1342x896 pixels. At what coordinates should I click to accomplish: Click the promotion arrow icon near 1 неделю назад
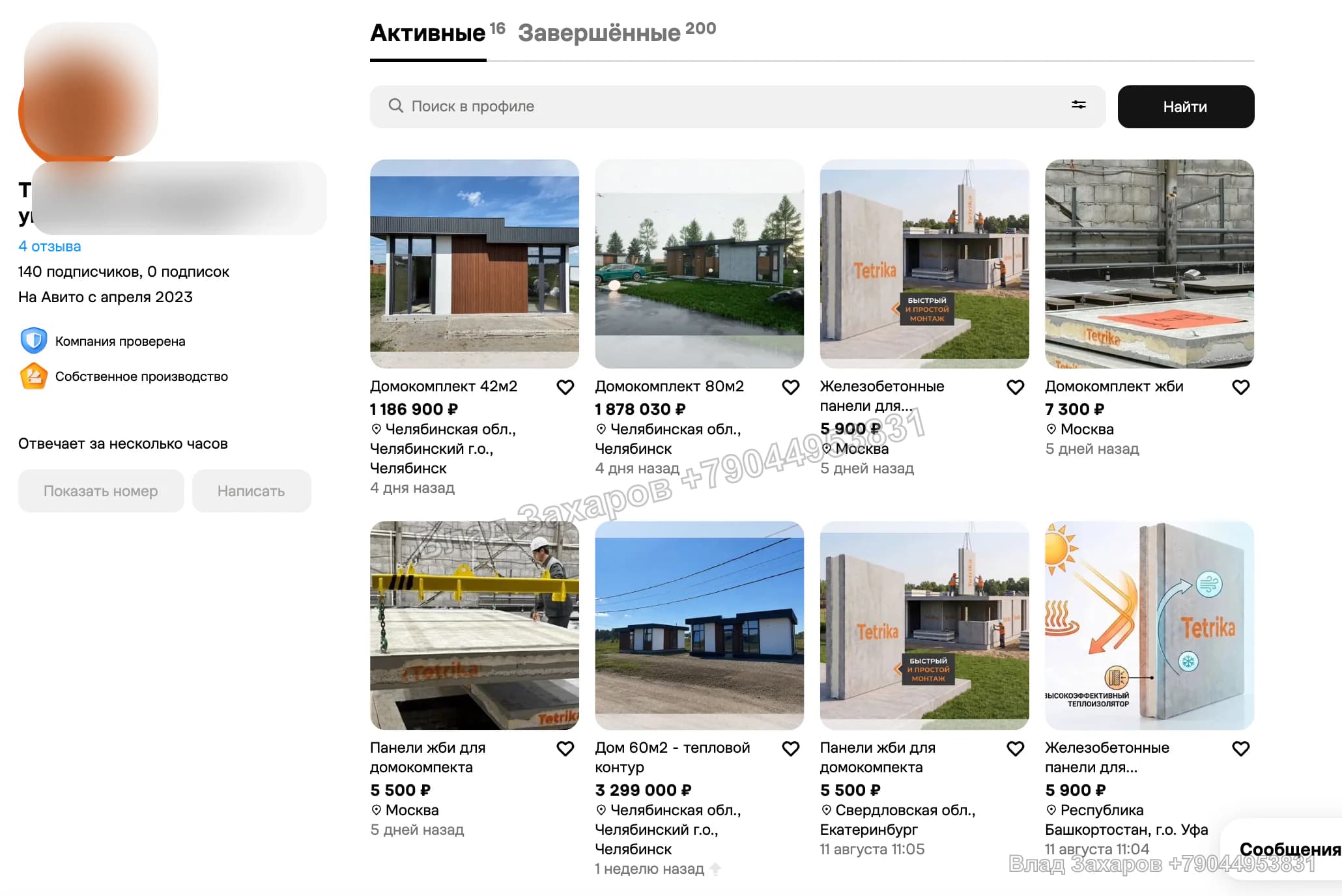coord(715,869)
